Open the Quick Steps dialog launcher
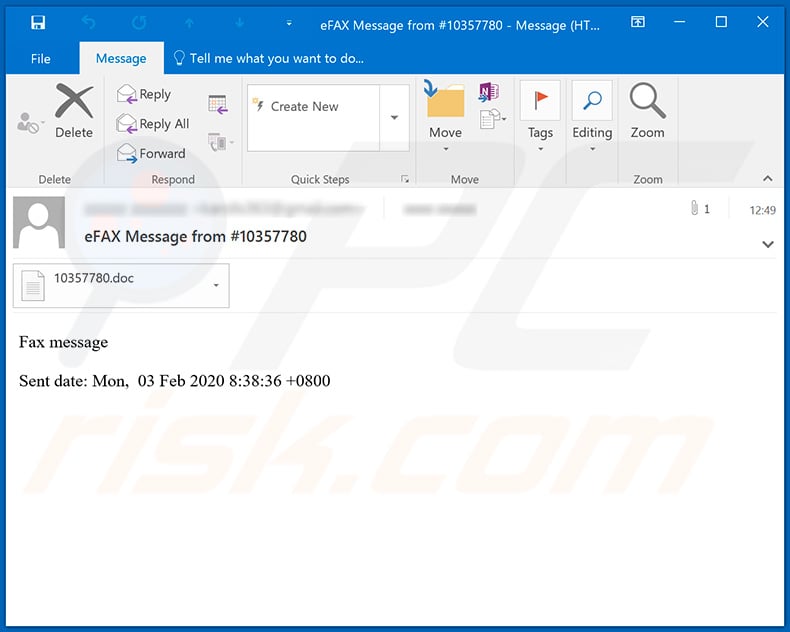790x632 pixels. pyautogui.click(x=405, y=179)
